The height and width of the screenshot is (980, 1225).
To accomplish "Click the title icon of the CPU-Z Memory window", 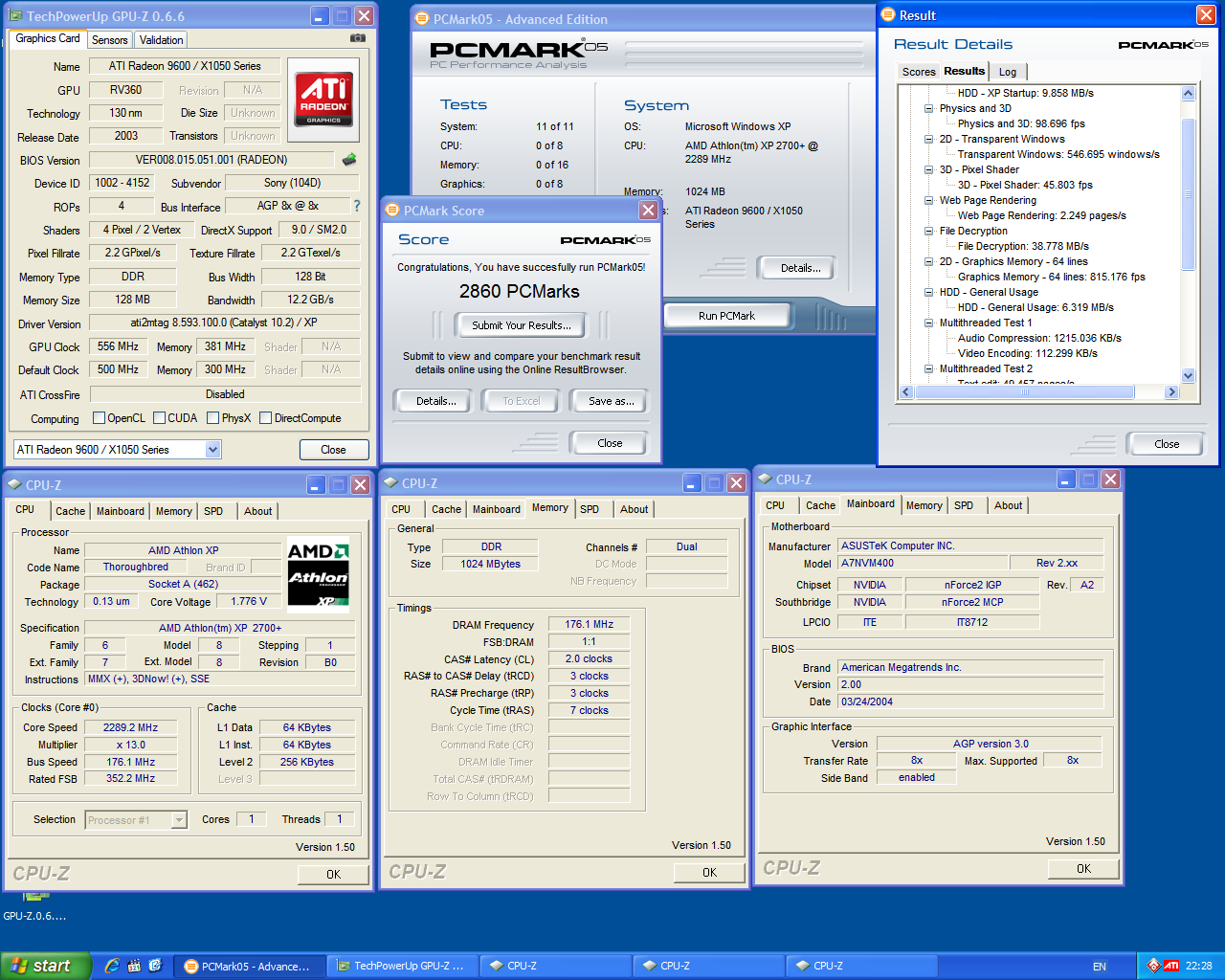I will tap(390, 482).
